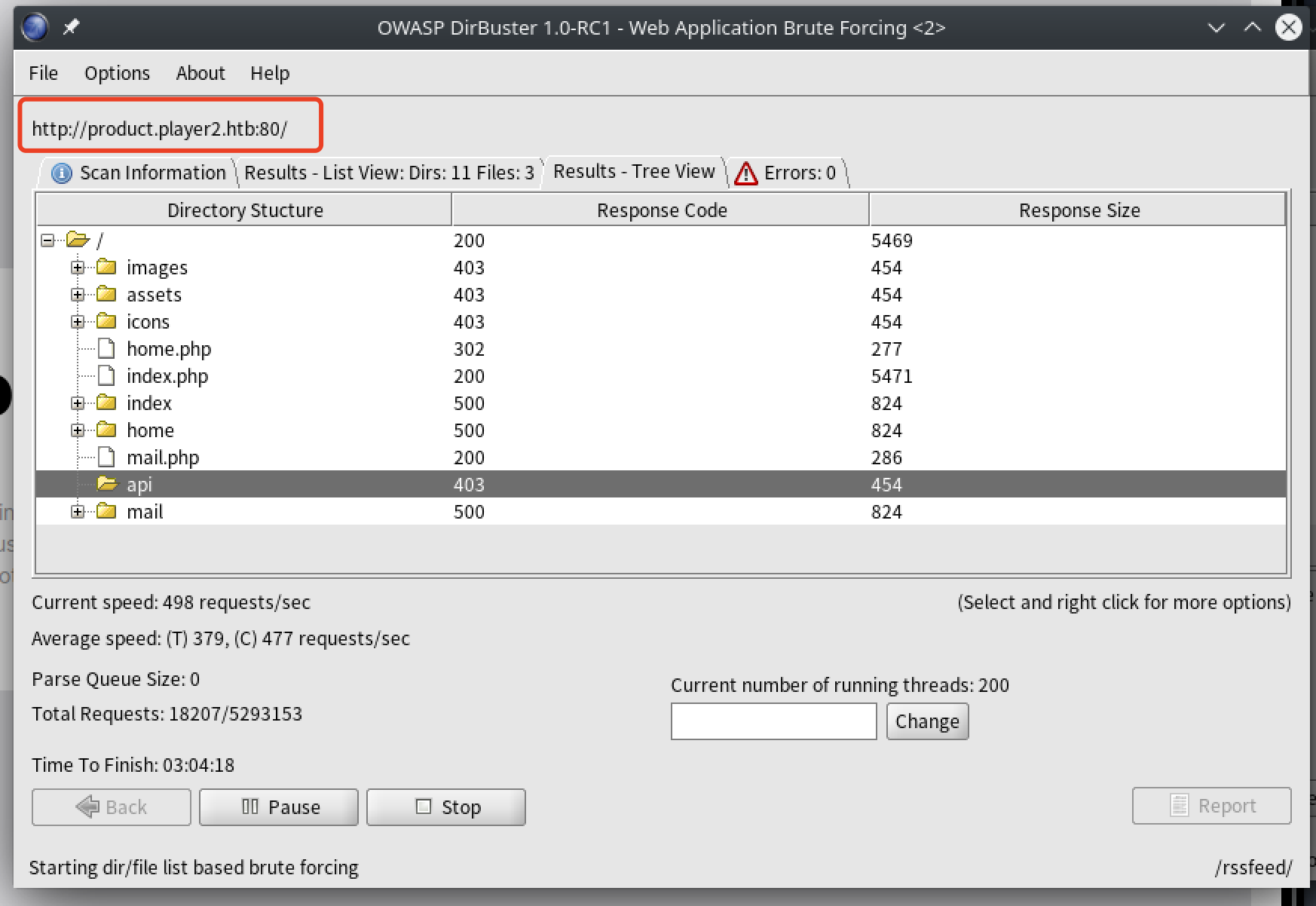Shade the window with title bar down-chevron
This screenshot has height=906, width=1316.
[1216, 28]
